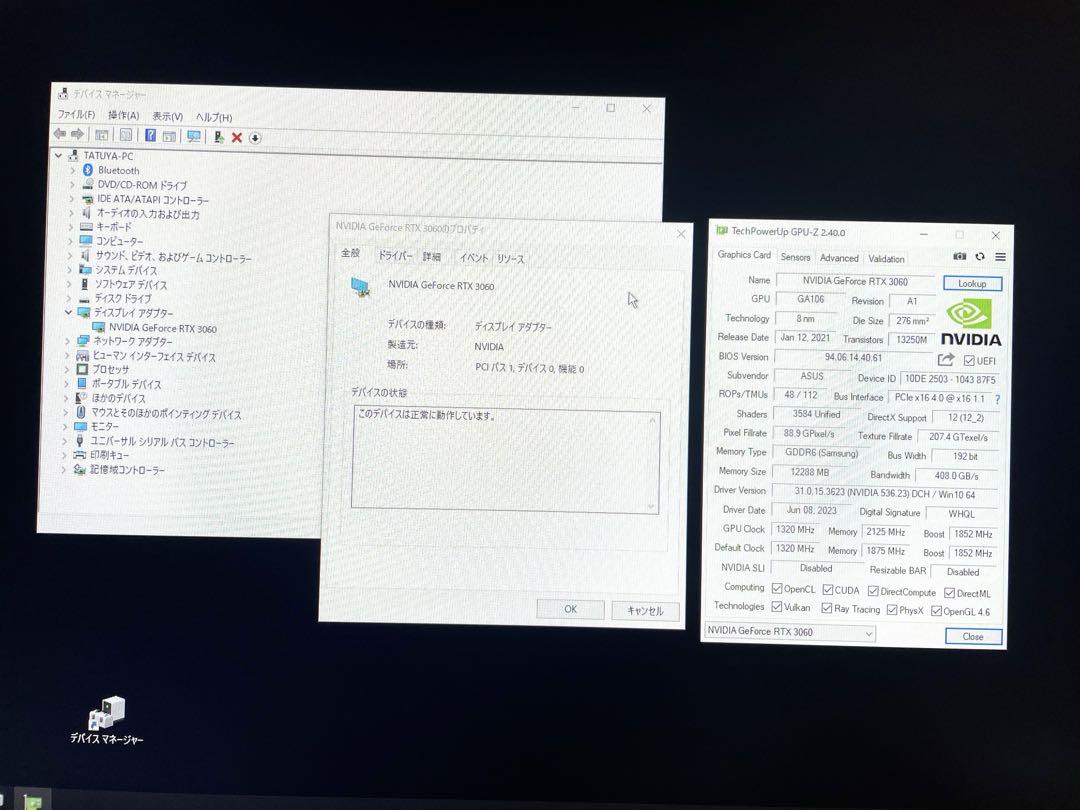Toggle the DirectCompute checkbox
This screenshot has width=1080, height=810.
pyautogui.click(x=873, y=591)
